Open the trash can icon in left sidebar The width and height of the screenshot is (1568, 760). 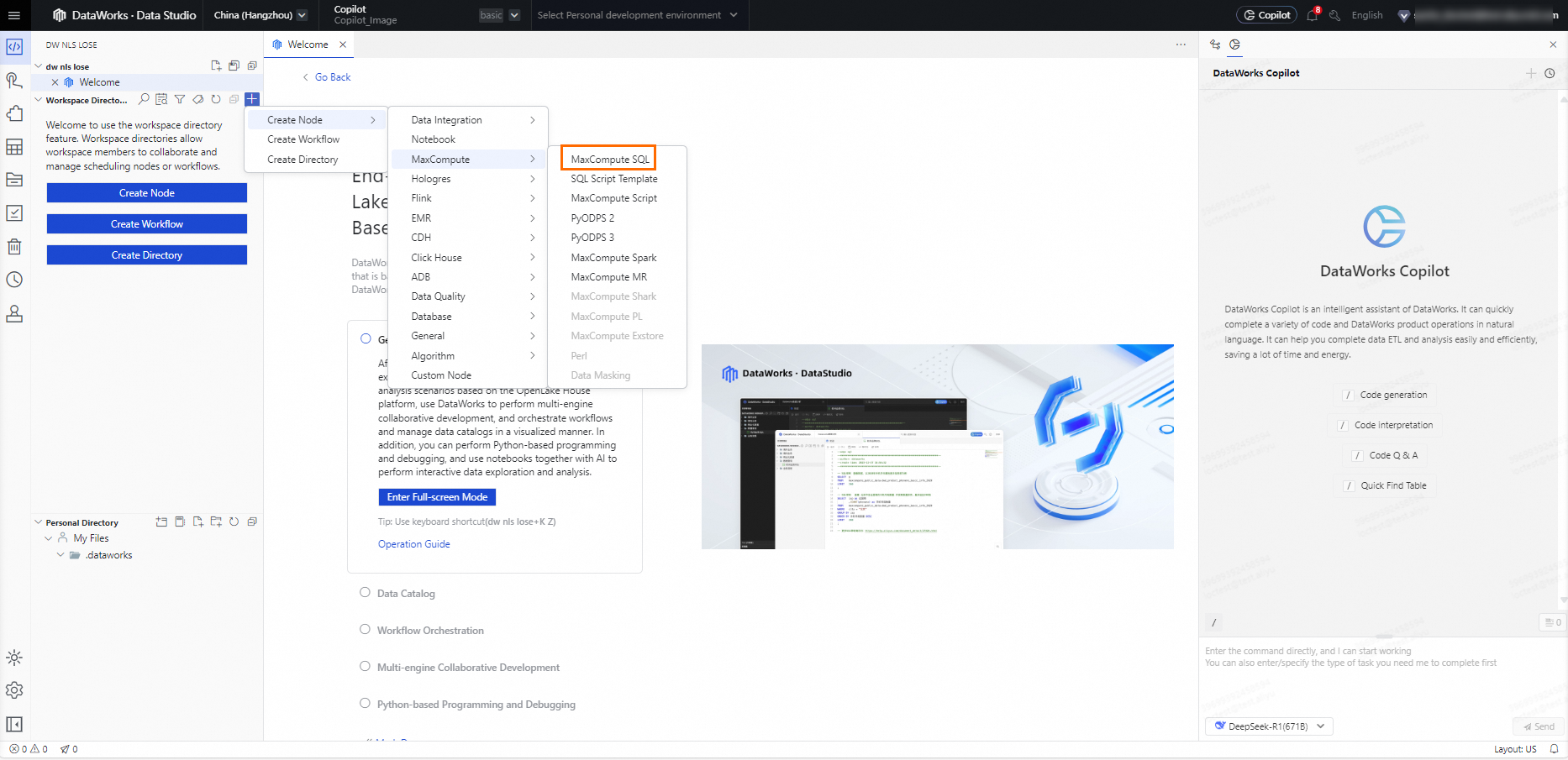(14, 247)
